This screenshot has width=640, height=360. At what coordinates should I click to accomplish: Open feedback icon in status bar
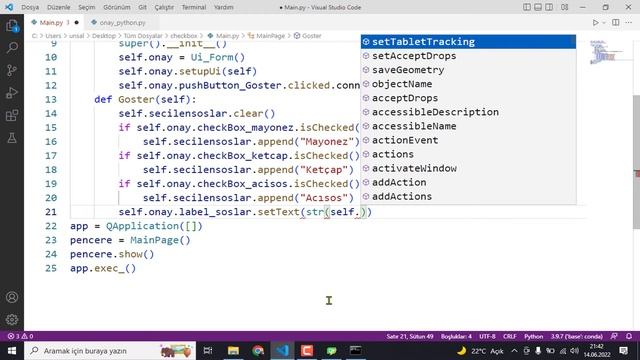pyautogui.click(x=614, y=336)
